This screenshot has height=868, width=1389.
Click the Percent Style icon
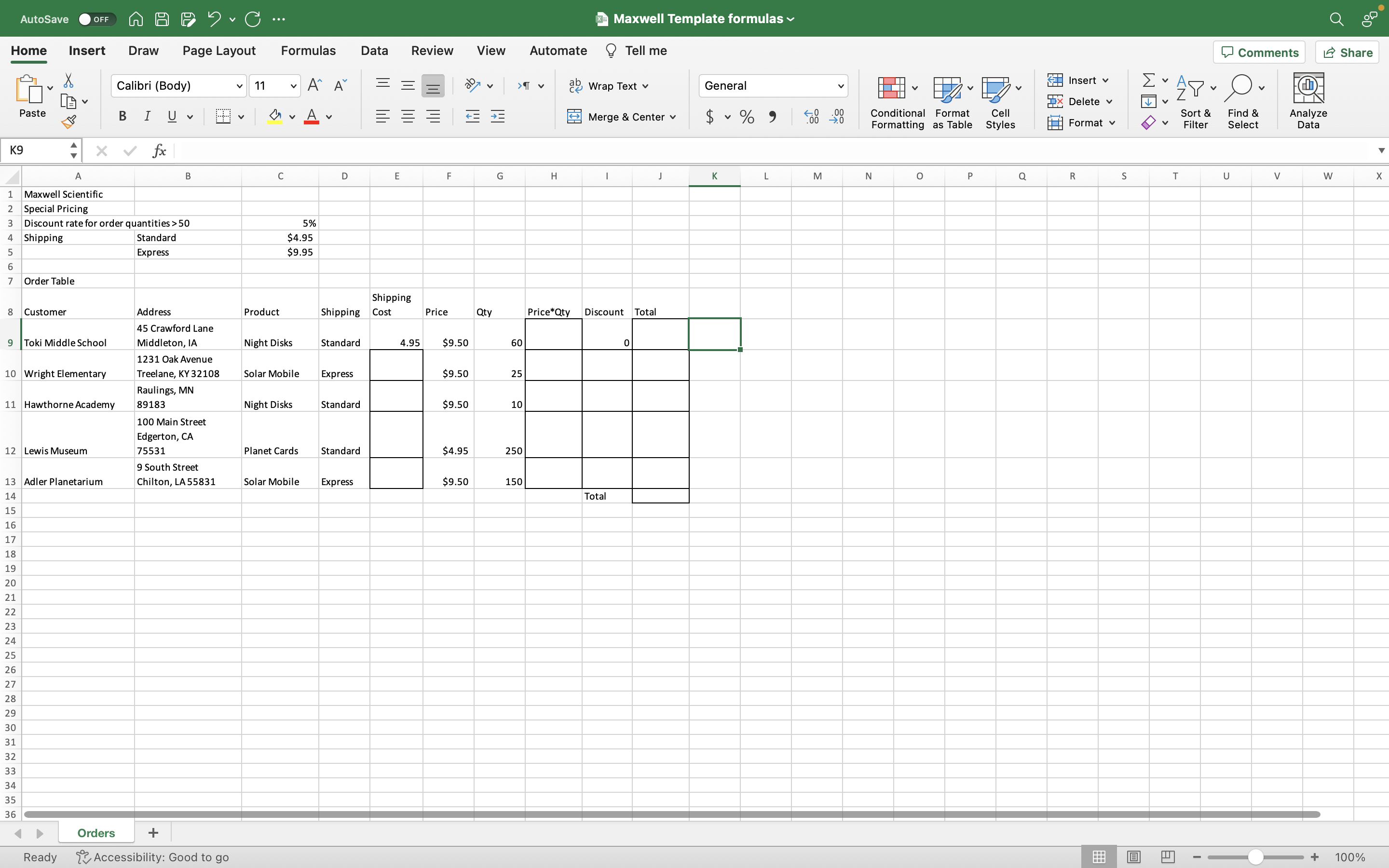pyautogui.click(x=747, y=117)
